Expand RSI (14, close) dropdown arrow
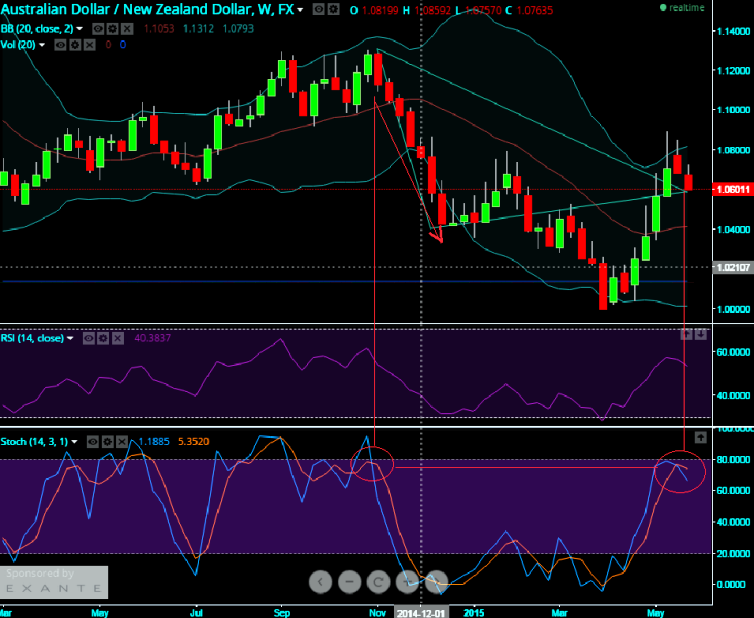The height and width of the screenshot is (618, 754). pos(70,339)
